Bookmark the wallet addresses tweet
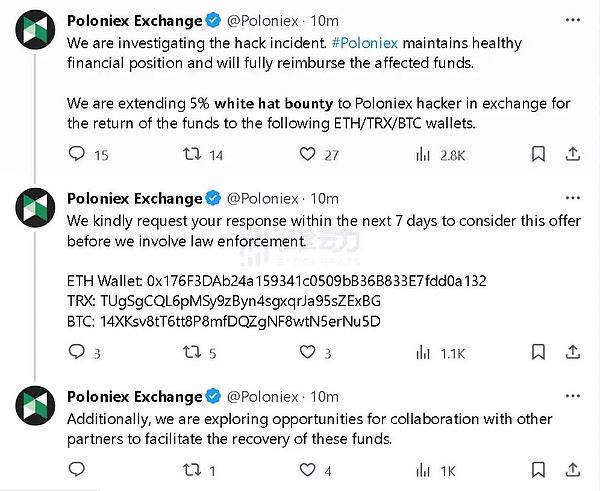Screen dimensions: 600x491 click(538, 352)
